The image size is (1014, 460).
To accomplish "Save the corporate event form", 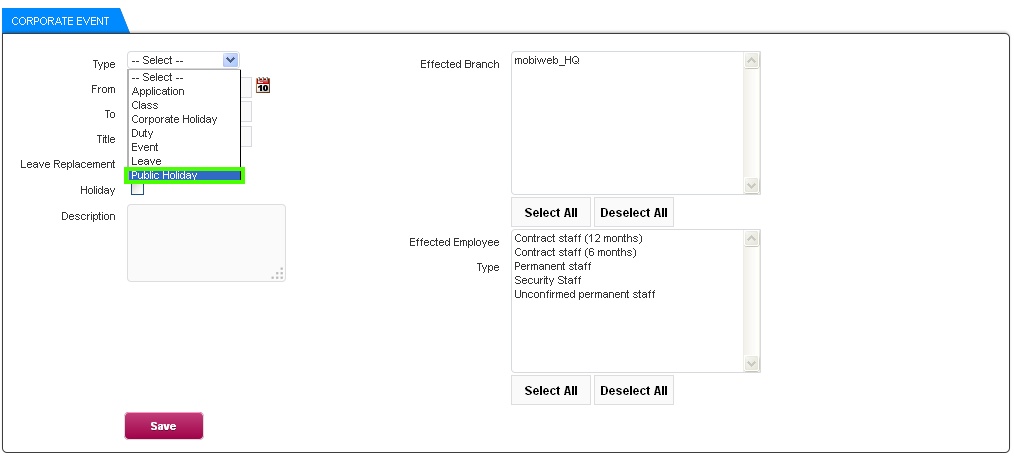I will 164,426.
